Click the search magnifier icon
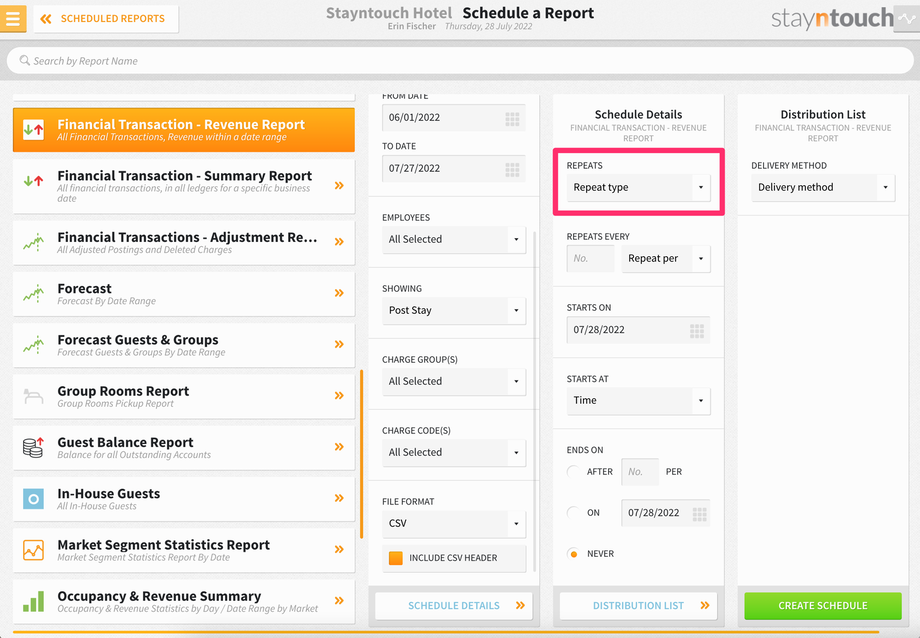The image size is (920, 638). coord(25,60)
